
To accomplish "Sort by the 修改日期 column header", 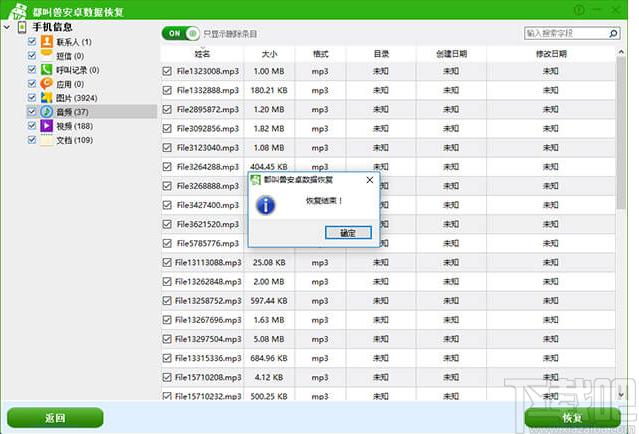I will pos(550,53).
